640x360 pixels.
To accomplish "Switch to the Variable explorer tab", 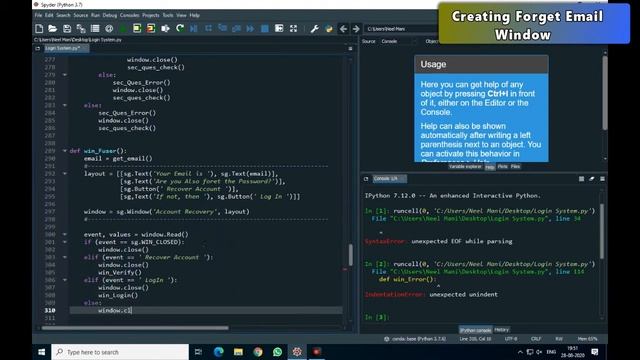I will click(465, 167).
